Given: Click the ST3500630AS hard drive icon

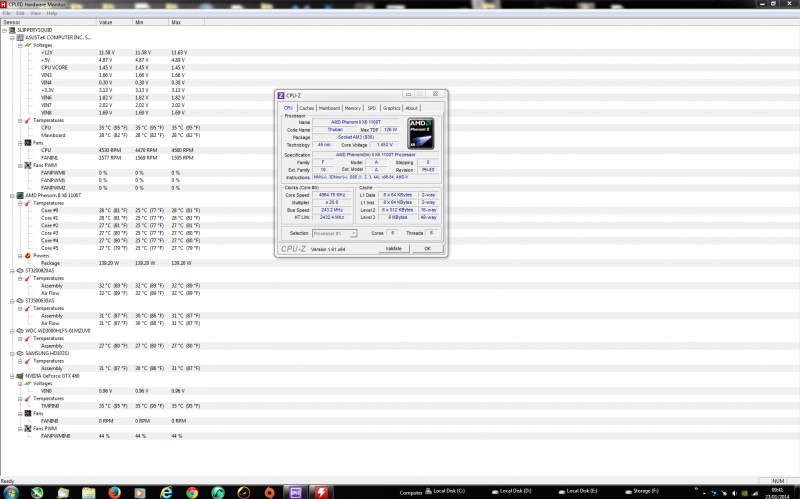Looking at the screenshot, I should click(x=20, y=301).
